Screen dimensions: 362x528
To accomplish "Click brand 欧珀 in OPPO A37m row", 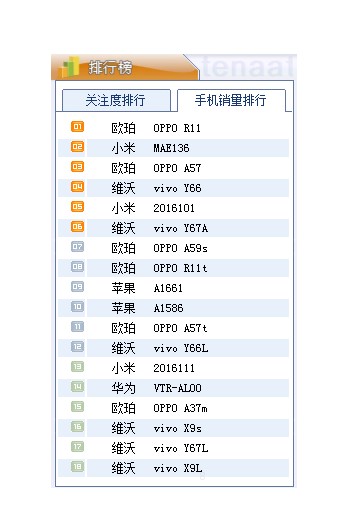I will (x=124, y=408).
